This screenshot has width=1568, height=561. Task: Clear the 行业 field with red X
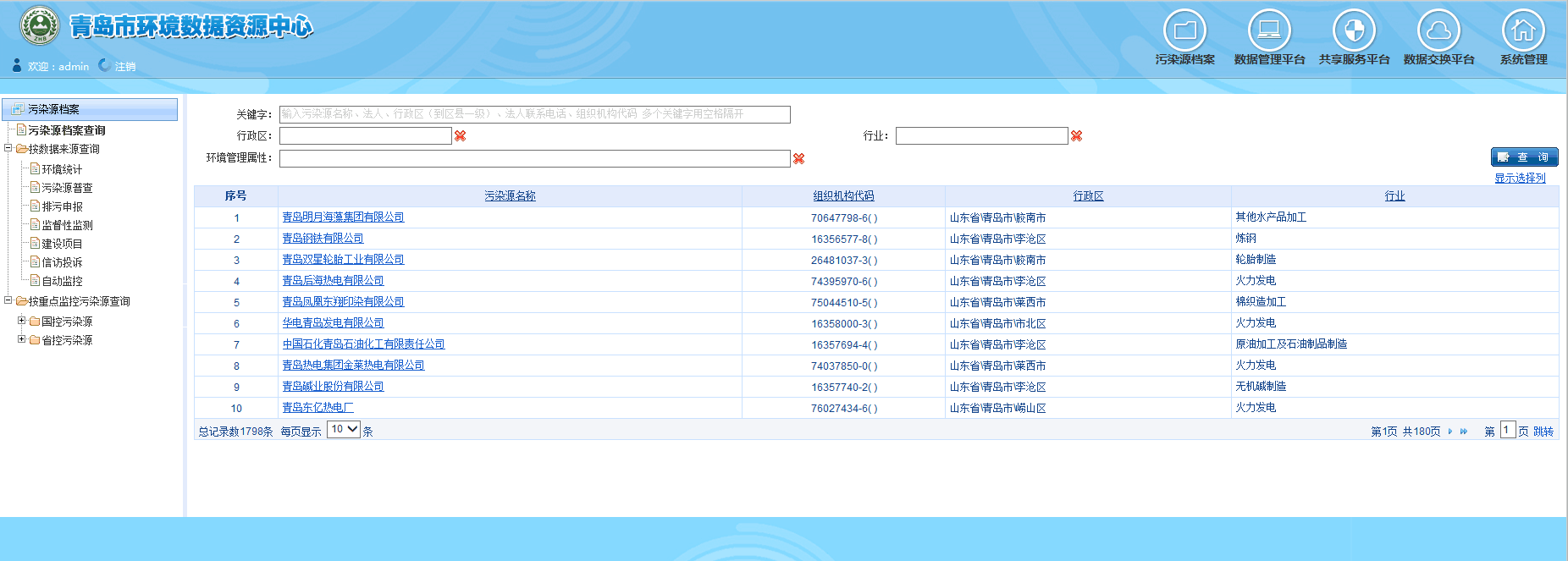[x=1077, y=136]
